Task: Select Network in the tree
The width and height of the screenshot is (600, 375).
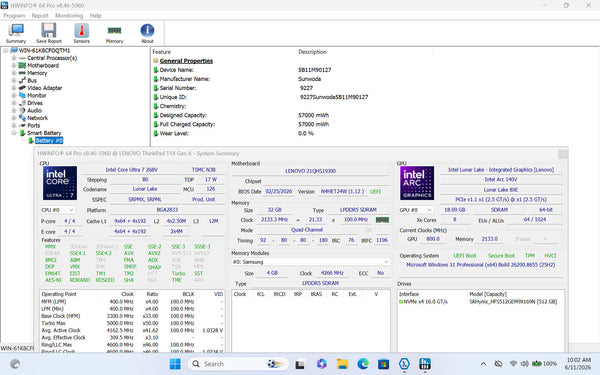Action: tap(38, 118)
